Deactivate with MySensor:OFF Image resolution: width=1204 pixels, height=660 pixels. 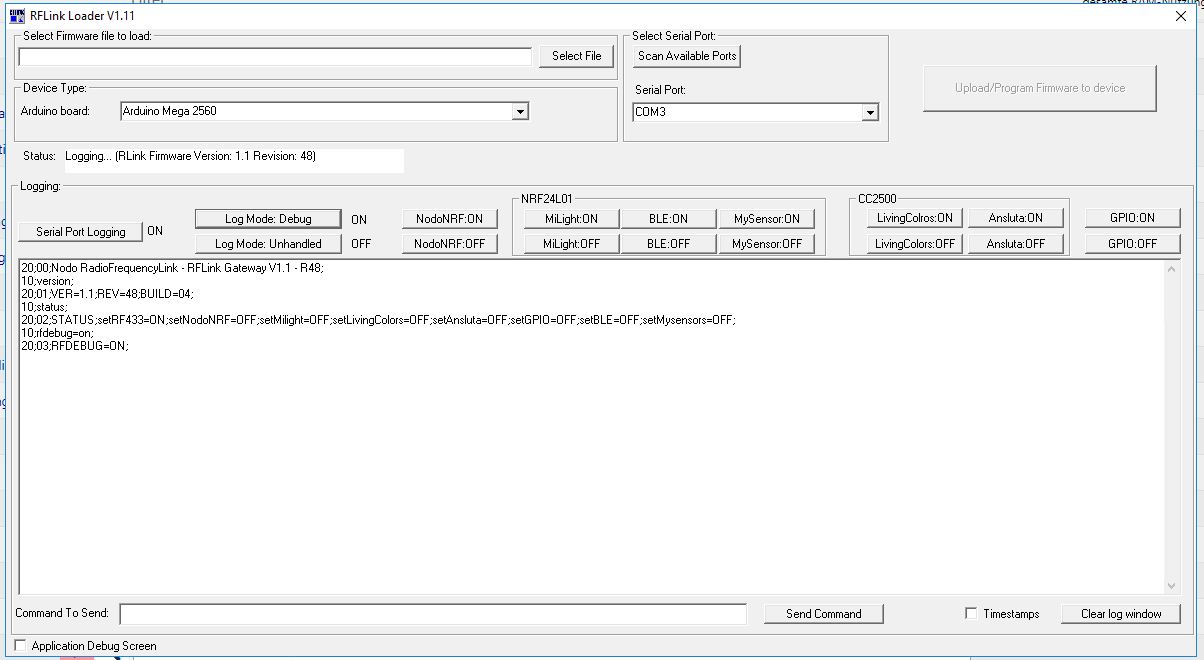767,243
